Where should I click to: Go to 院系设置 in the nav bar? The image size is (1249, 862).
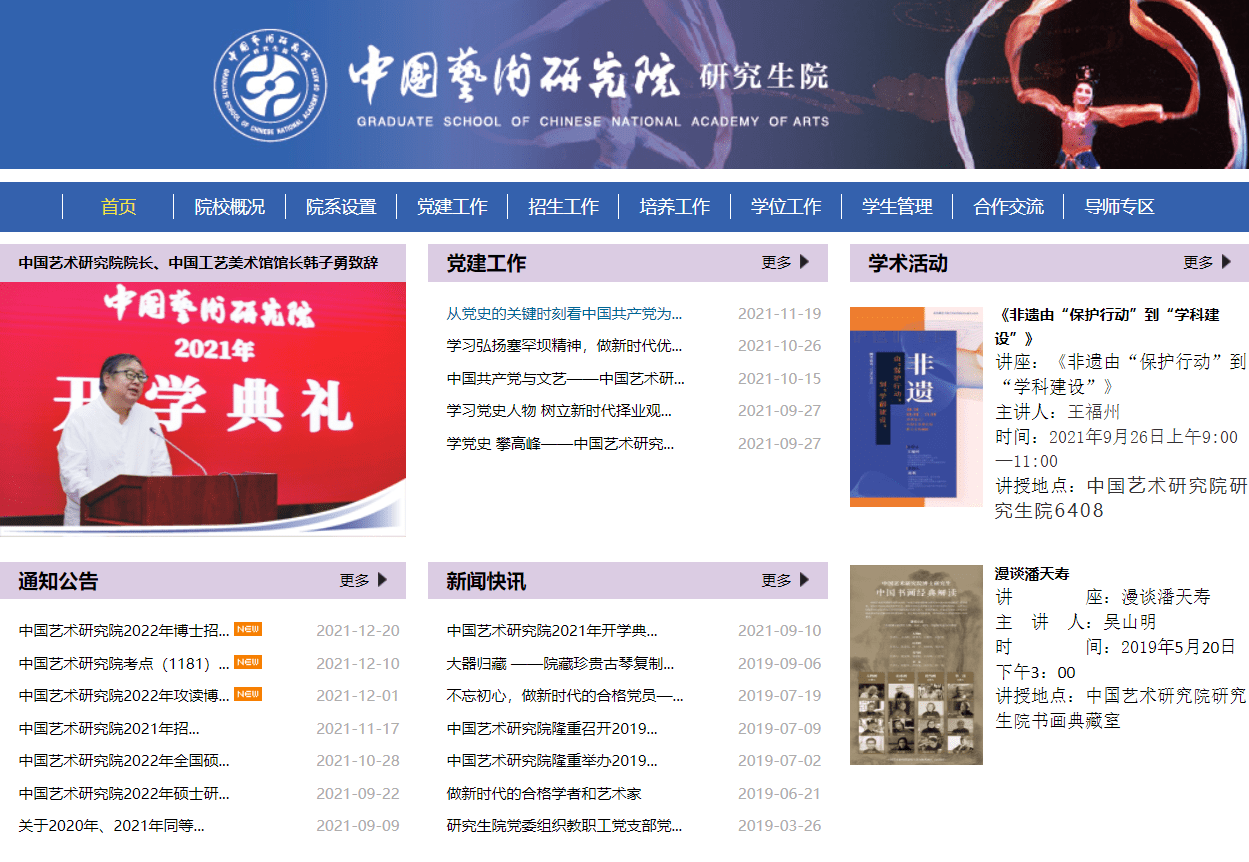tap(341, 207)
